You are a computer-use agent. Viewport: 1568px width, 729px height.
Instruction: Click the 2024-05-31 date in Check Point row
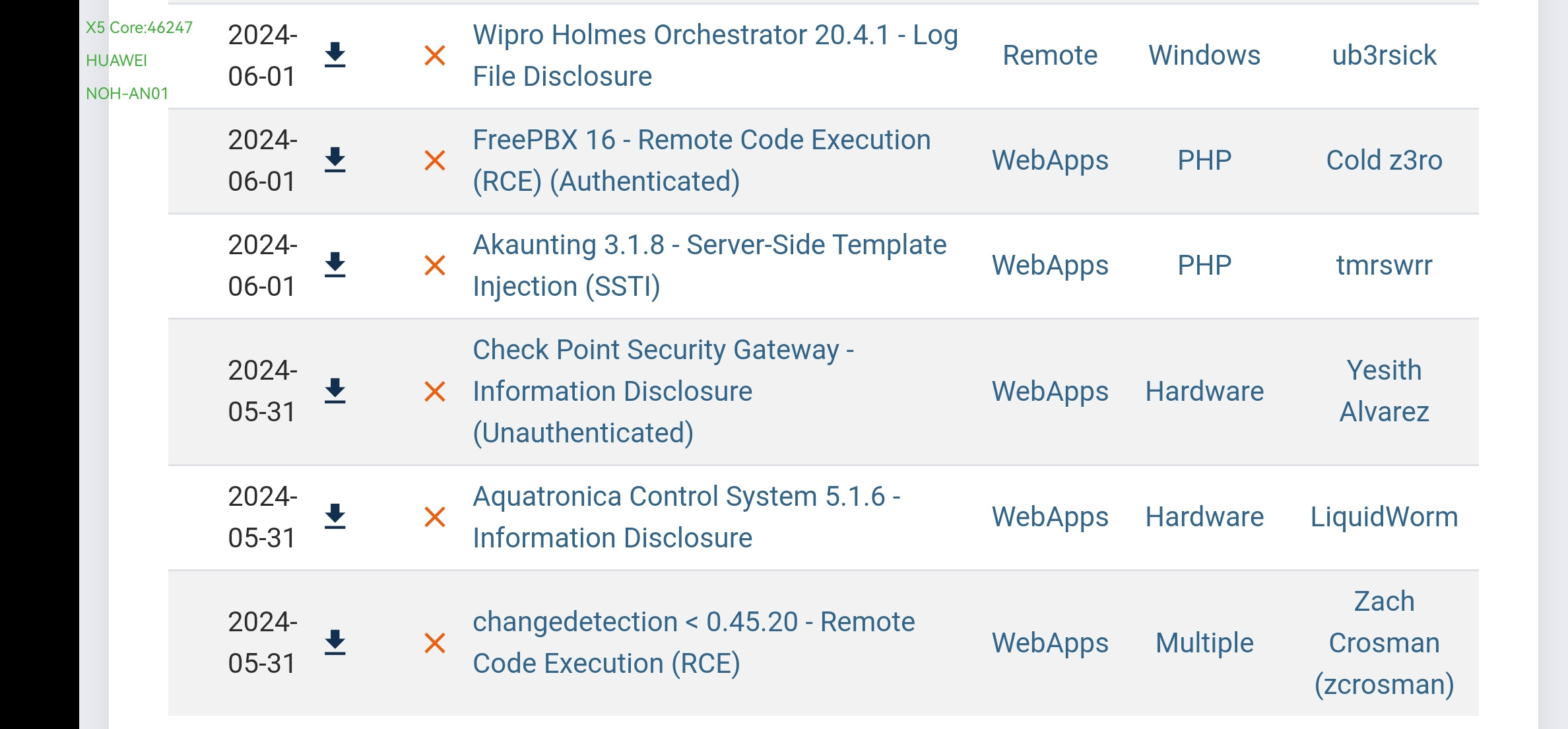263,392
